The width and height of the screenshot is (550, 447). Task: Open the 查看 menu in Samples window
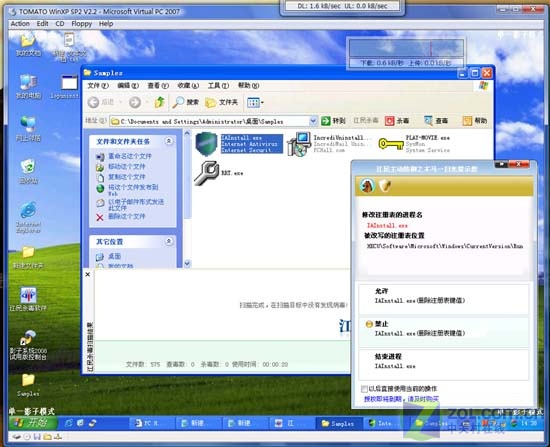(158, 86)
